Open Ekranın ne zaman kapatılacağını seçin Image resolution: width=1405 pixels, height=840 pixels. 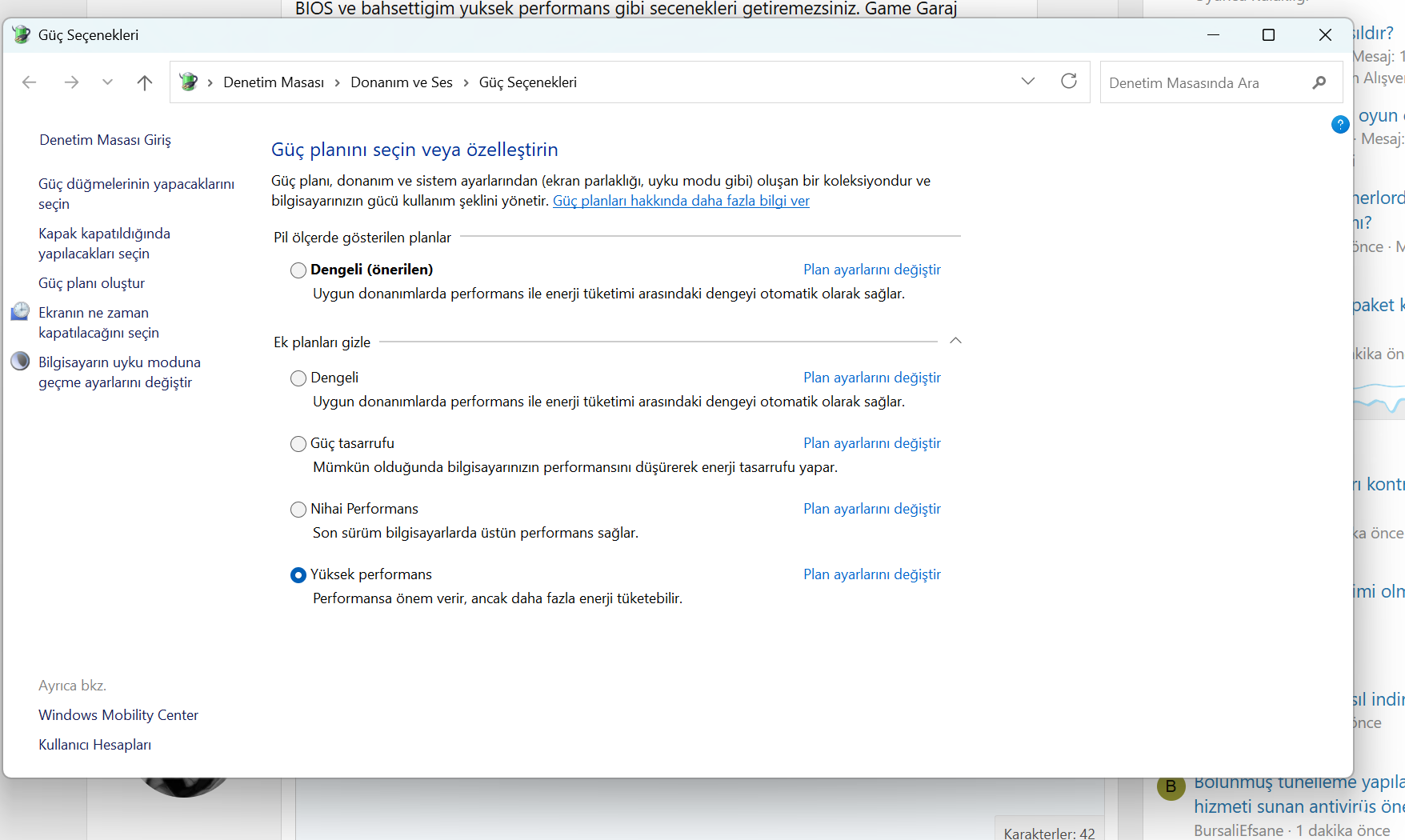(x=99, y=322)
